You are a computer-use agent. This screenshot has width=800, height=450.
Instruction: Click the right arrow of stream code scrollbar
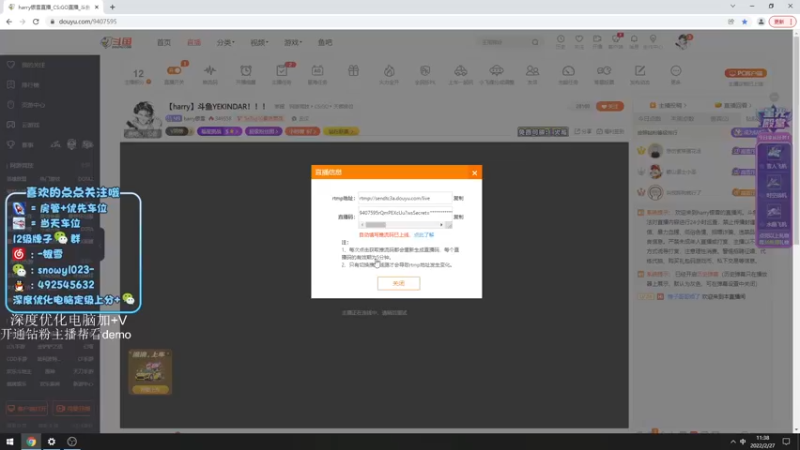(x=441, y=225)
